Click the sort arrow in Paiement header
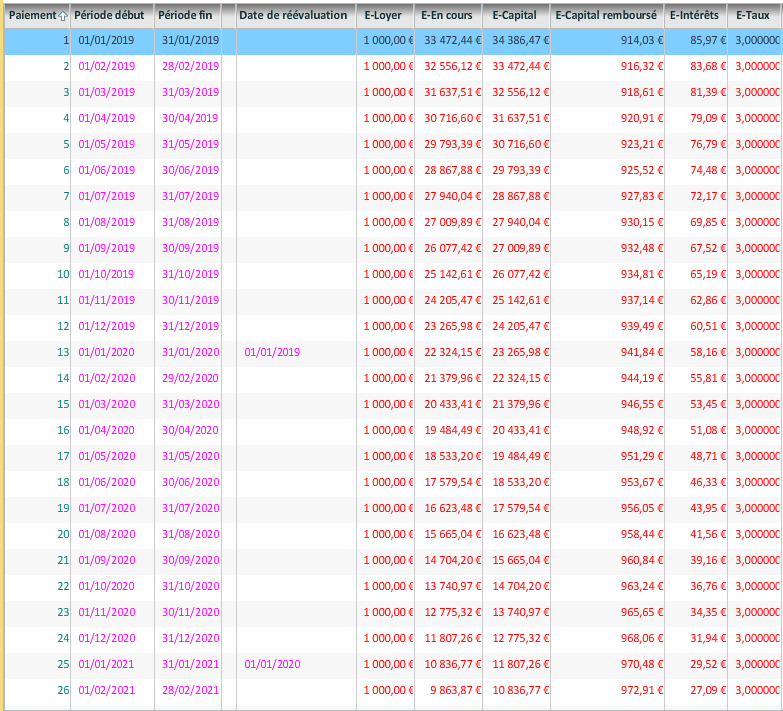The image size is (783, 711). click(x=63, y=16)
